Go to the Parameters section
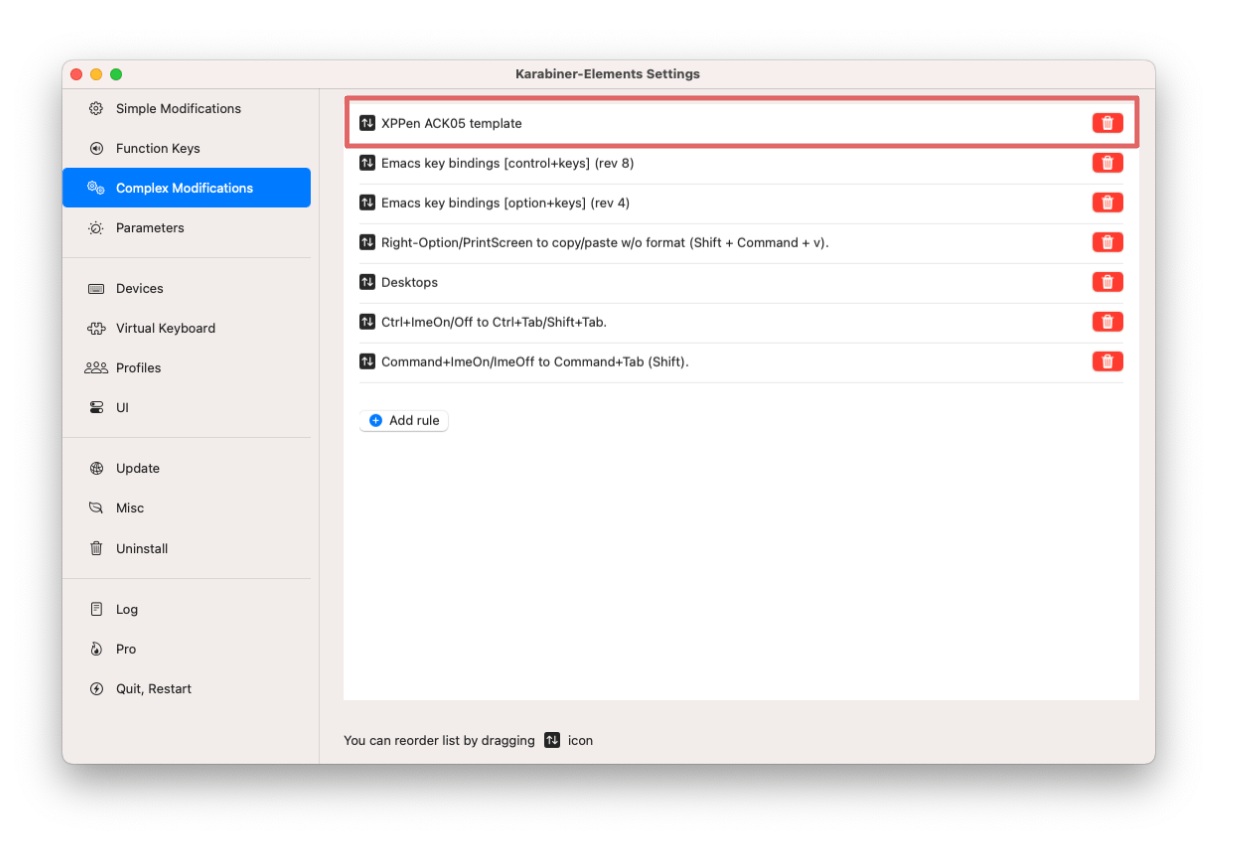Image resolution: width=1236 pixels, height=851 pixels. [186, 228]
